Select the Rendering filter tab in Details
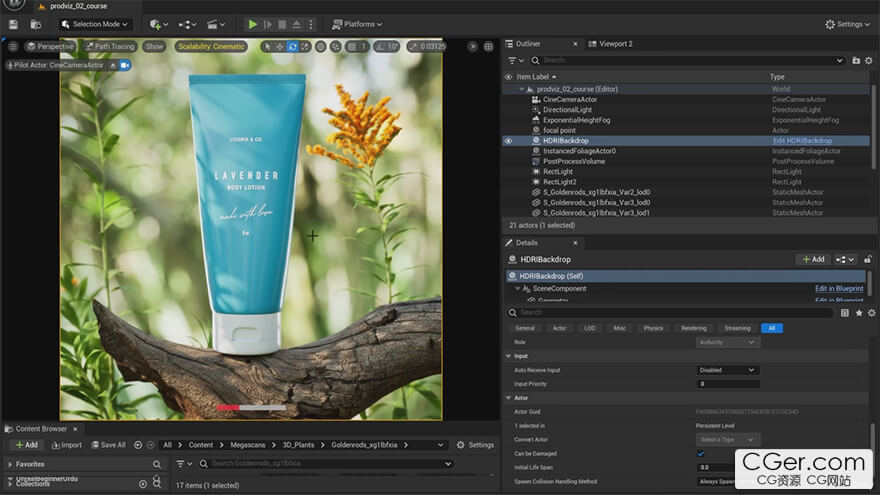The height and width of the screenshot is (495, 880). 693,328
